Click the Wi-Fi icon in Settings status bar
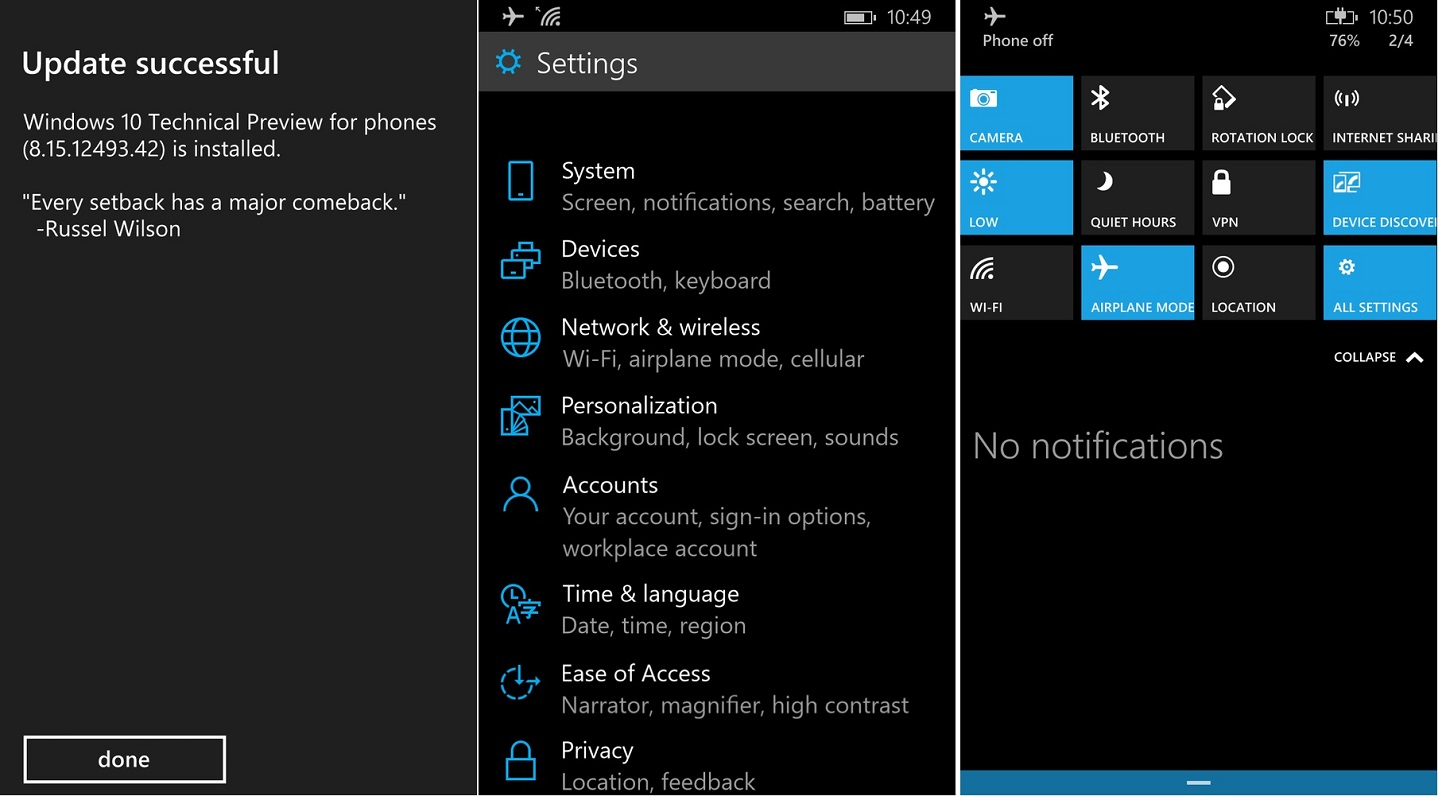1442x800 pixels. click(548, 16)
